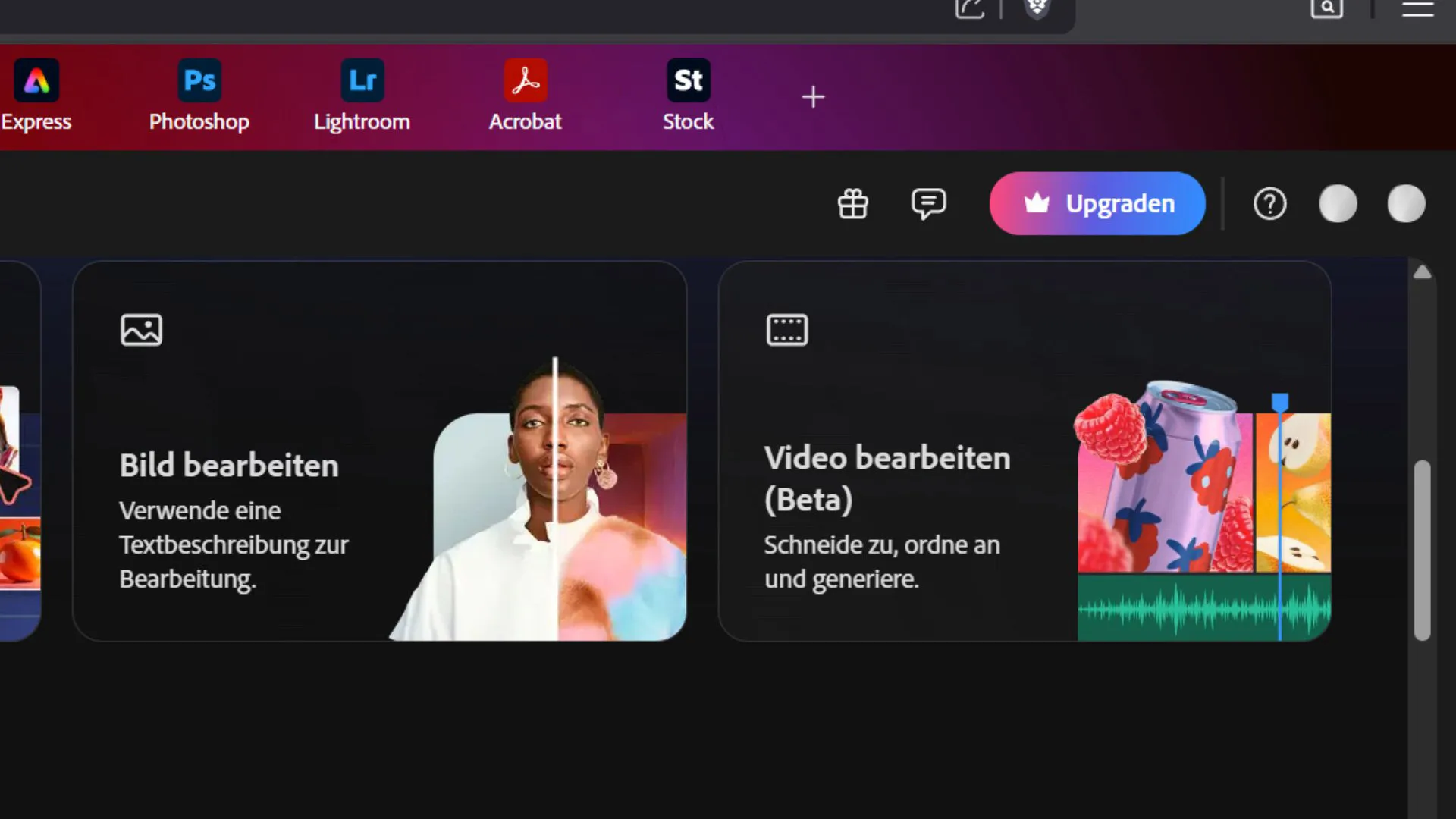The width and height of the screenshot is (1456, 819).
Task: Click the image icon on the Bild bearbeiten card
Action: (x=141, y=330)
